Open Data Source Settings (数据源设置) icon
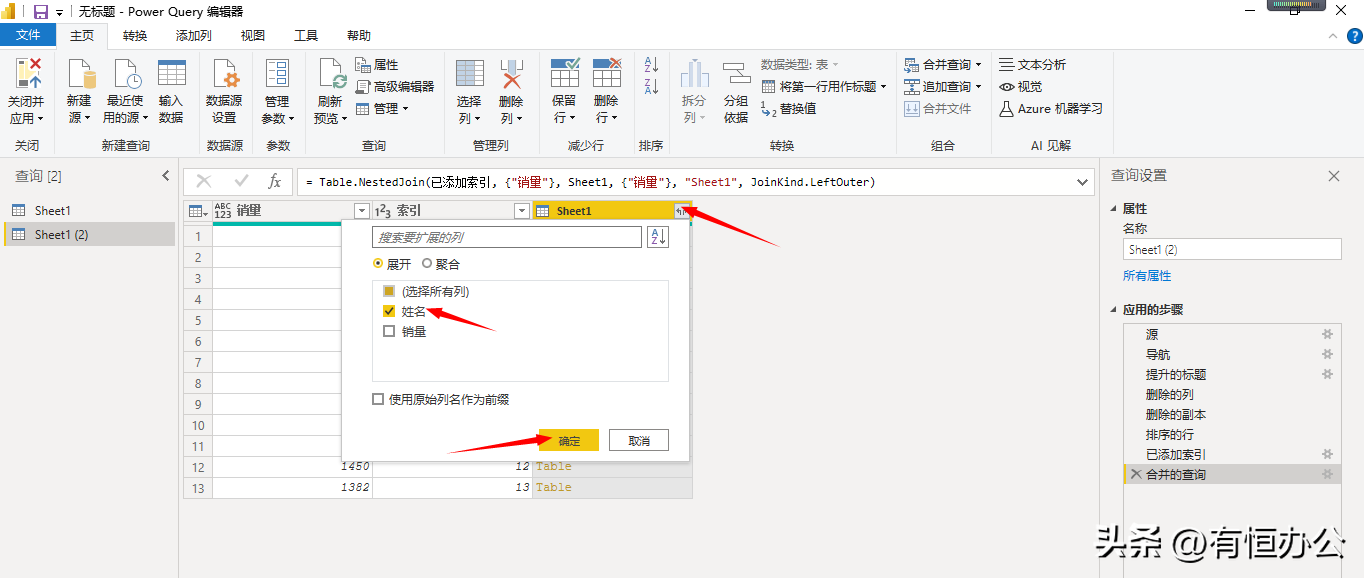 click(x=224, y=74)
